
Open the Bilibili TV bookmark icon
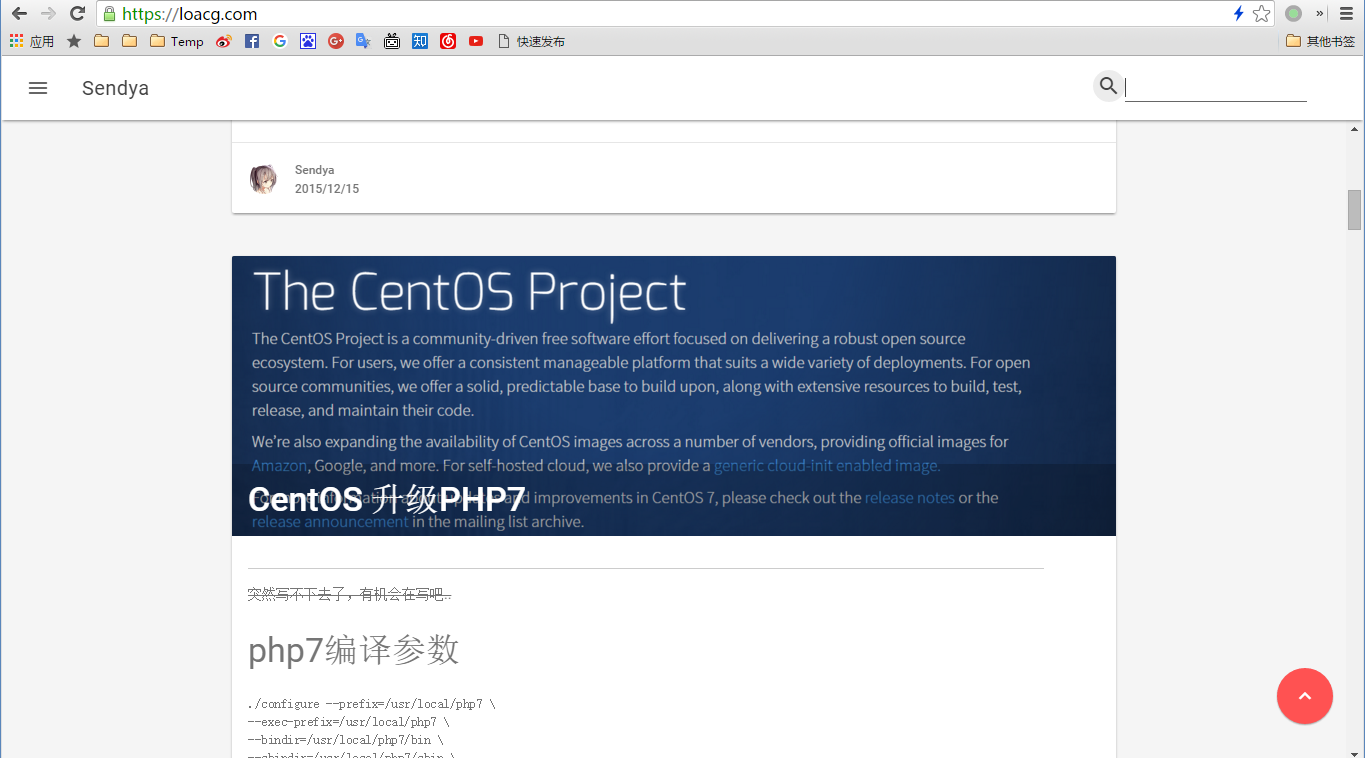(392, 41)
